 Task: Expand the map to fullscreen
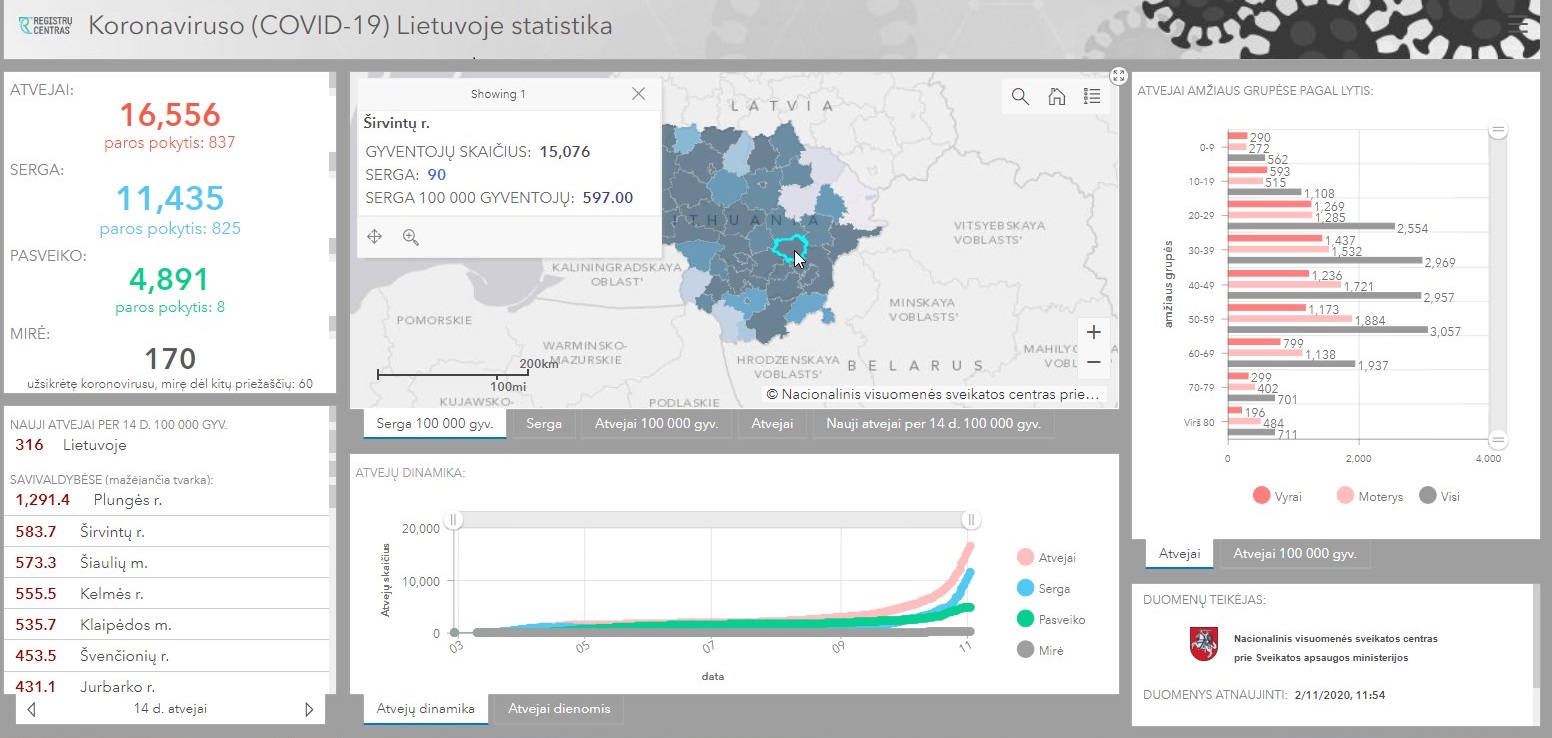(1119, 76)
